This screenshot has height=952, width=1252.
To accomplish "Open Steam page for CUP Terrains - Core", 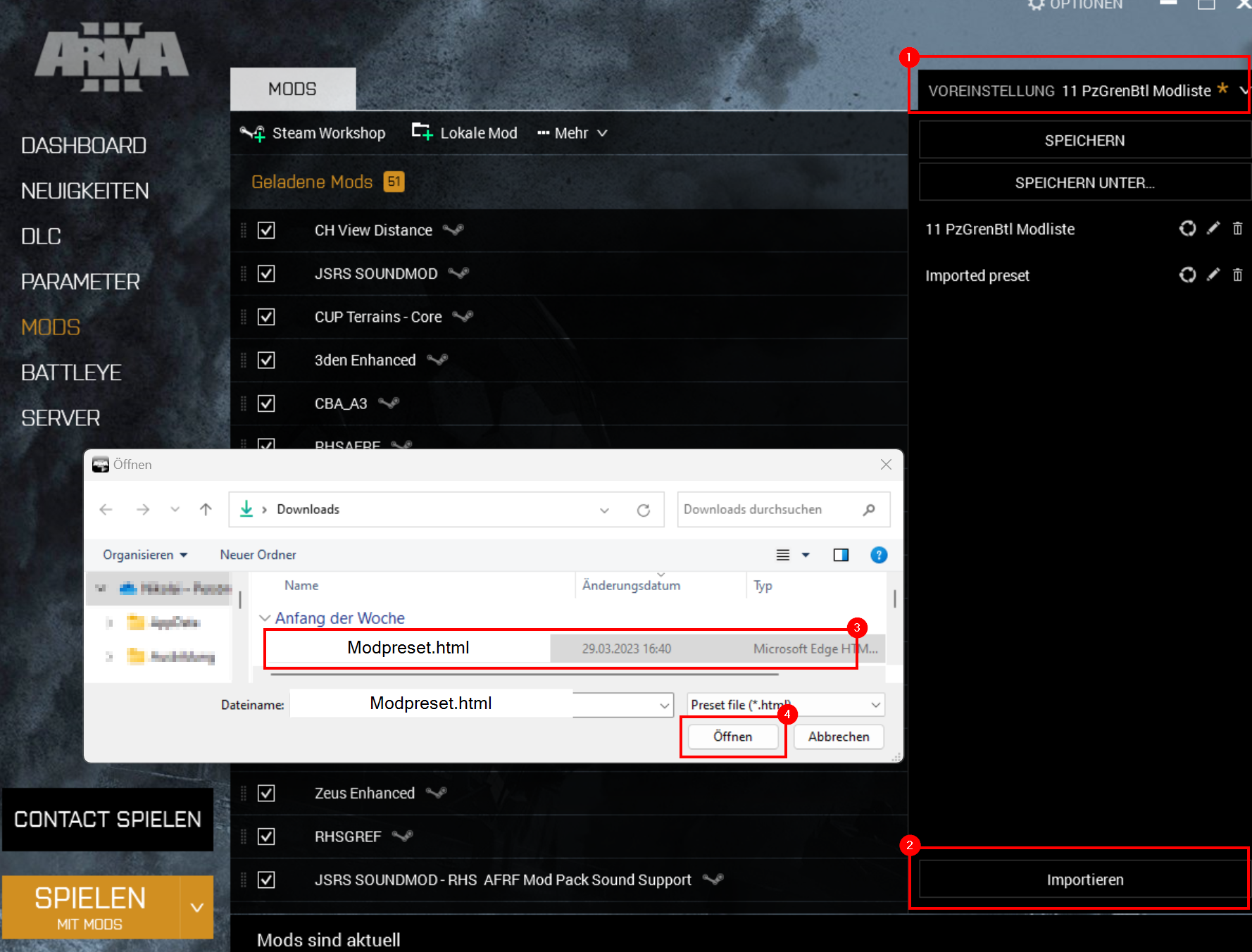I will (463, 316).
